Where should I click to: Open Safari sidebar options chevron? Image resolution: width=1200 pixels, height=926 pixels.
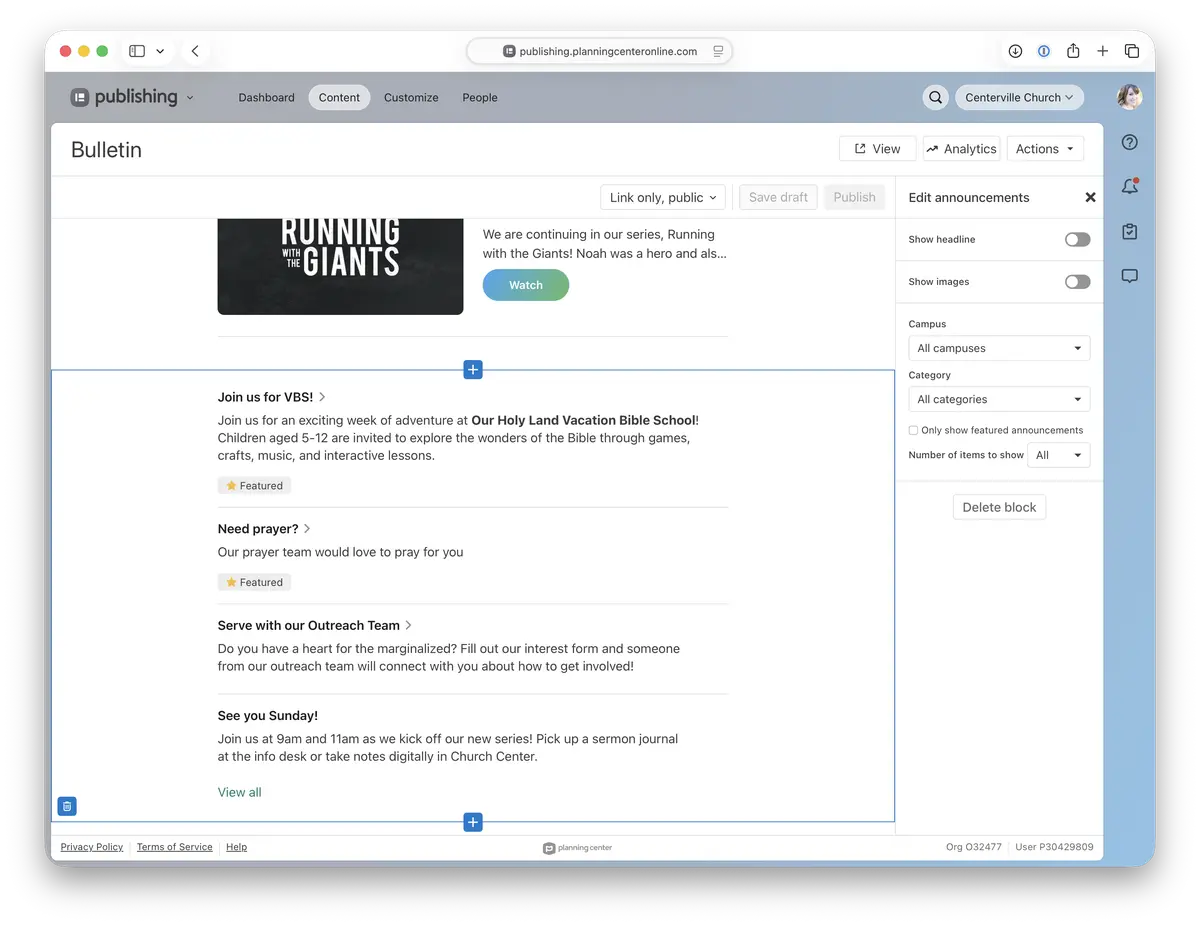click(x=160, y=51)
